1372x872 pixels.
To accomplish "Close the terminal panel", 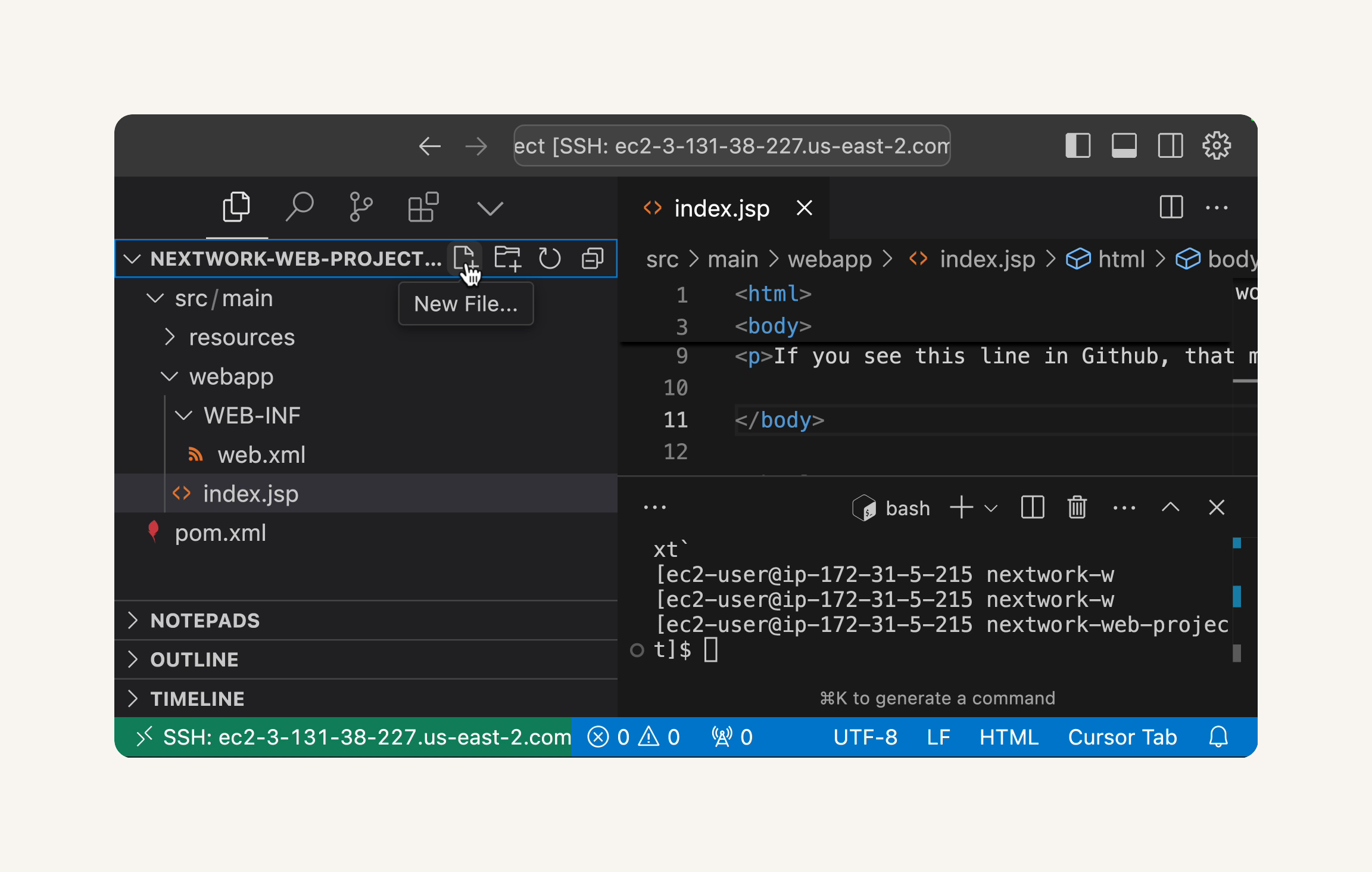I will 1217,507.
